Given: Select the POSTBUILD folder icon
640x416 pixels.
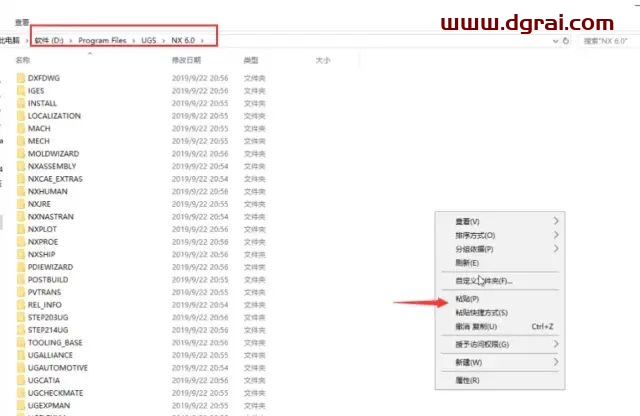Looking at the screenshot, I should 21,280.
